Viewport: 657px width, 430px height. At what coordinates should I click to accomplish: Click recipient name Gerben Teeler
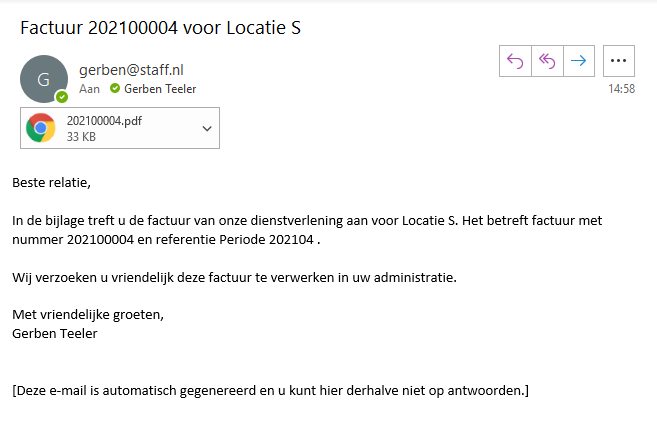click(x=160, y=89)
